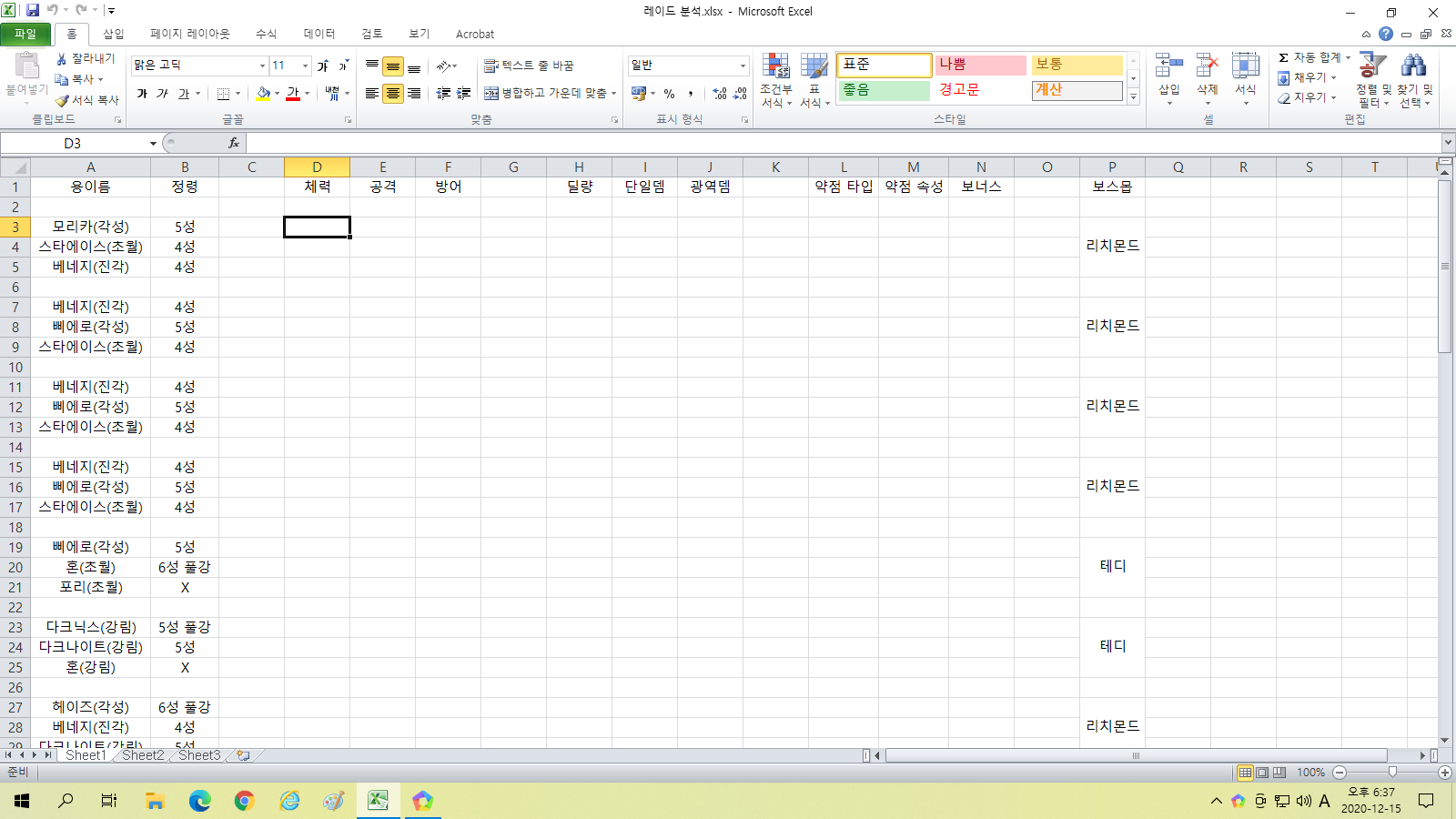Switch to the Sheet2 worksheet tab
1456x819 pixels.
(143, 755)
